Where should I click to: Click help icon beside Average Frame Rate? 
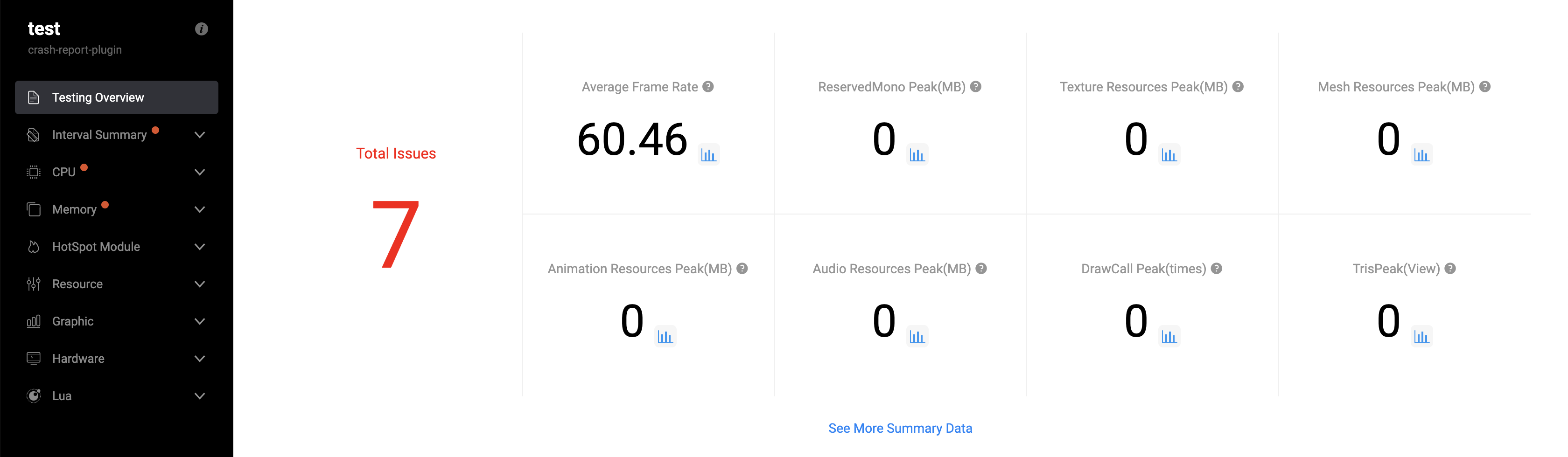point(708,87)
